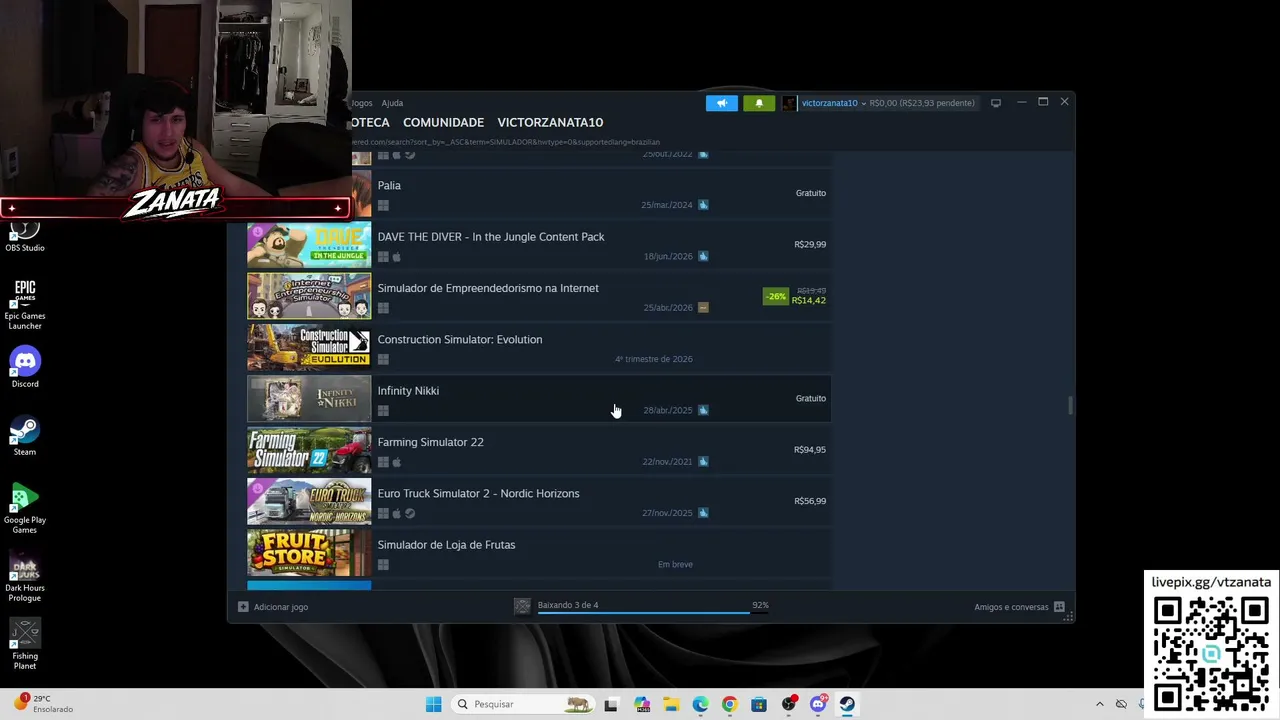Click the R$94,95 price
Screen dimensions: 1280x720
[810, 450]
